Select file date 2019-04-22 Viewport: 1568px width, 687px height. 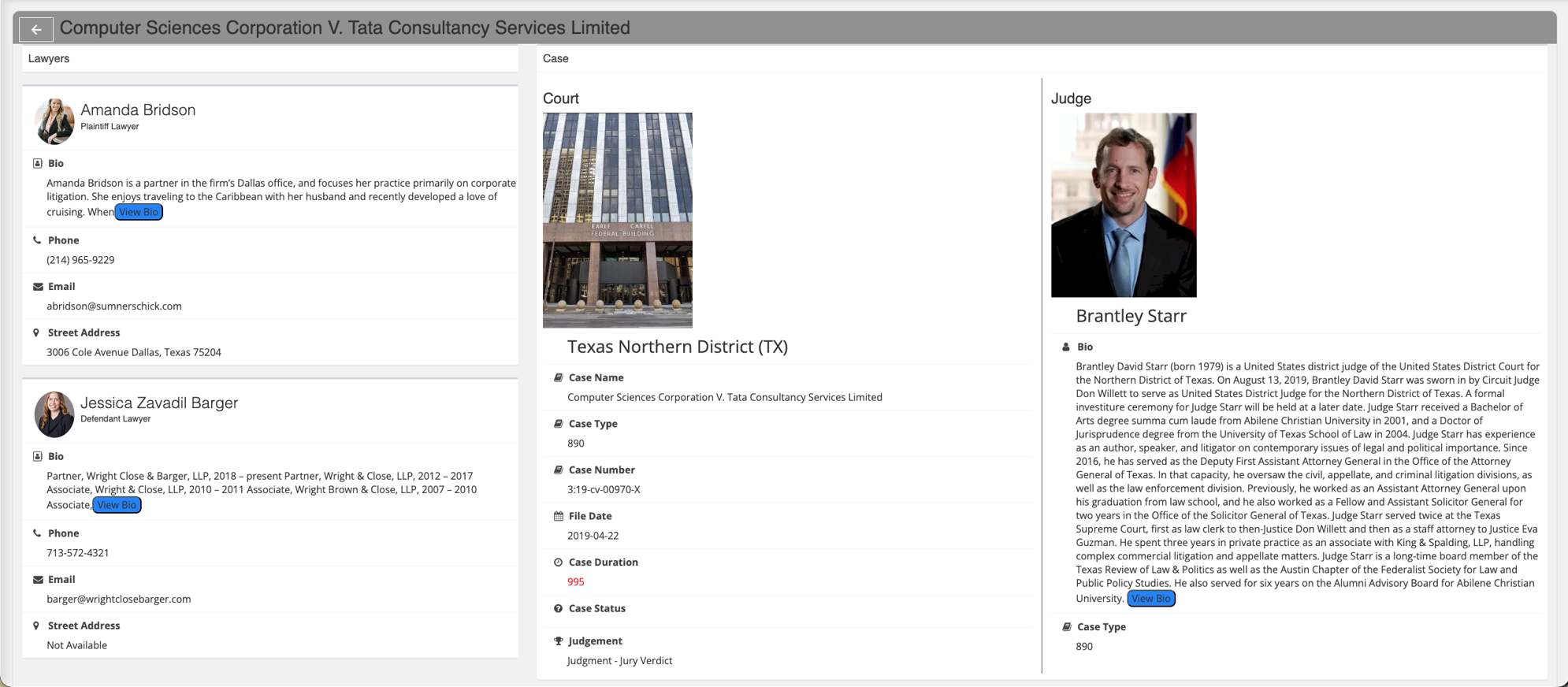point(593,536)
